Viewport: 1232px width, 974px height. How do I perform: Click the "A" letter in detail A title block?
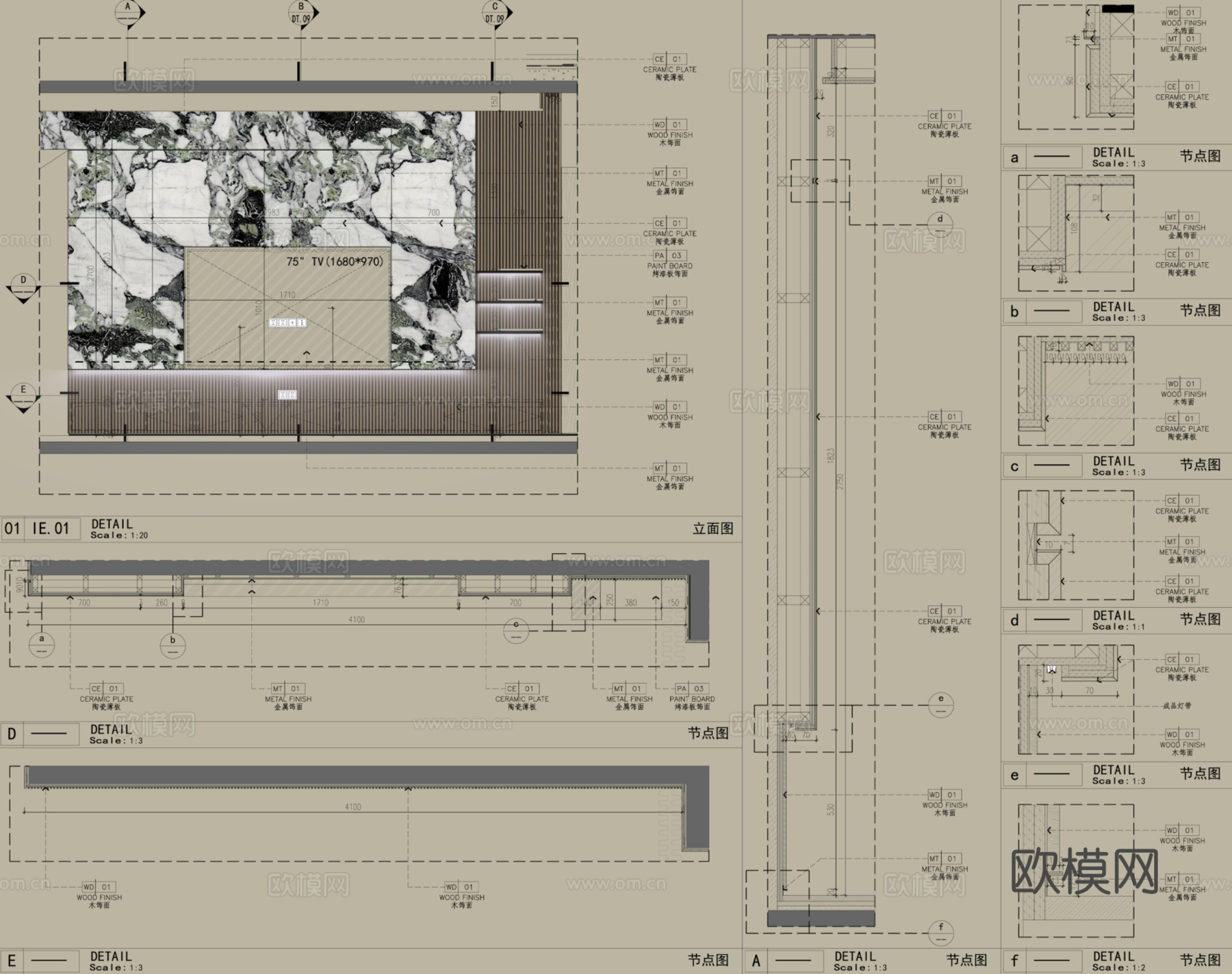click(756, 961)
